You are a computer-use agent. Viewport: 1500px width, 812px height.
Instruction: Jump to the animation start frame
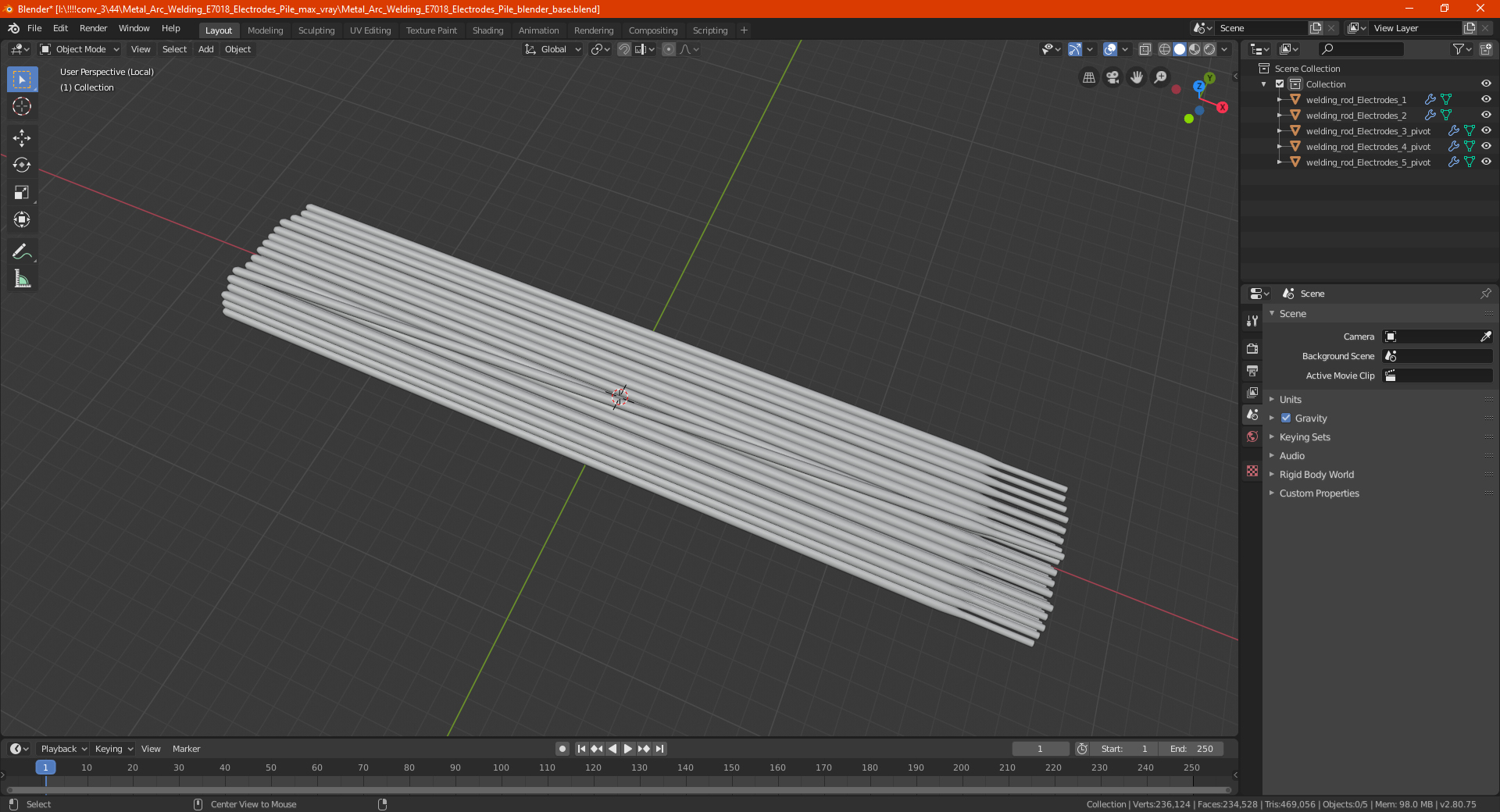(x=581, y=749)
